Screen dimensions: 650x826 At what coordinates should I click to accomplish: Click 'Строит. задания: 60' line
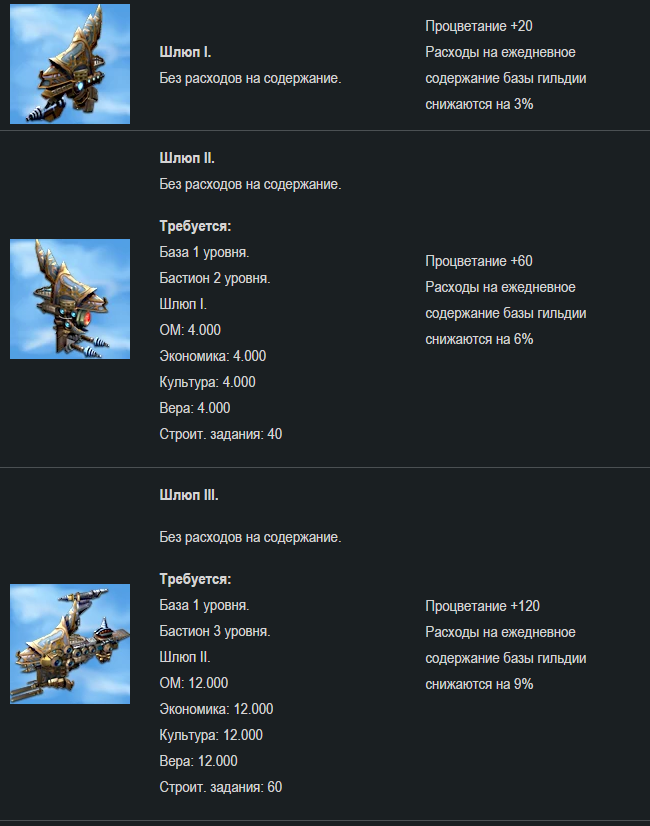(221, 787)
